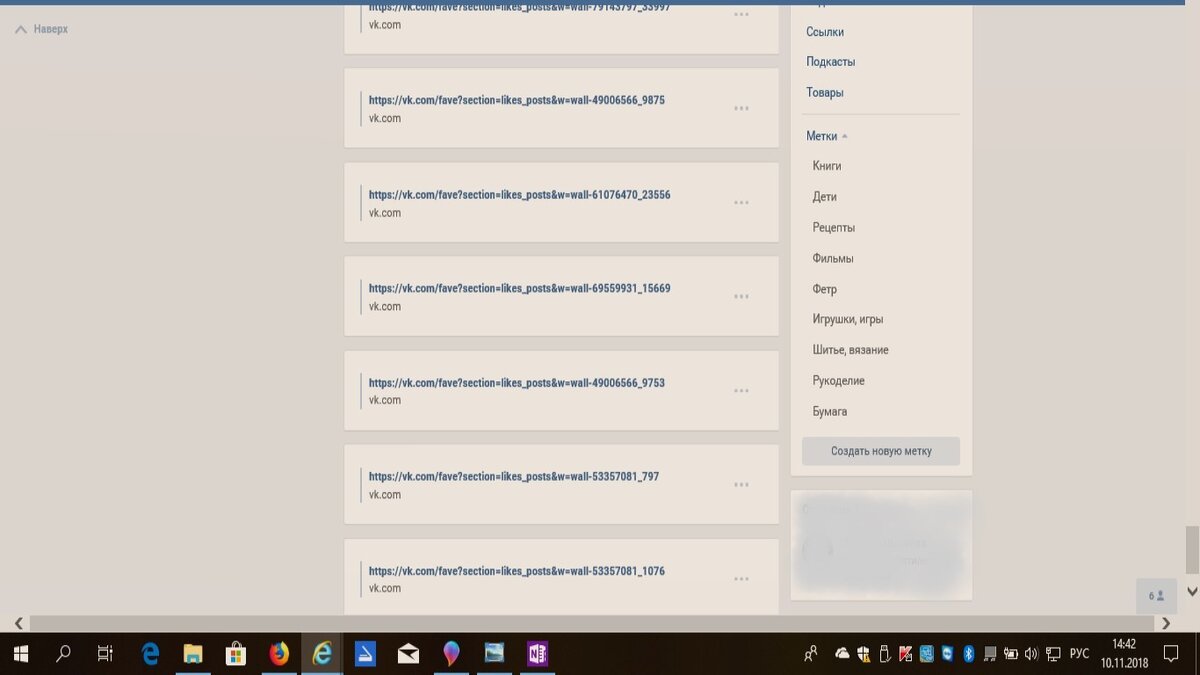The width and height of the screenshot is (1200, 675).
Task: Click vk.com under the wall-53357081_797 link
Action: pyautogui.click(x=385, y=495)
